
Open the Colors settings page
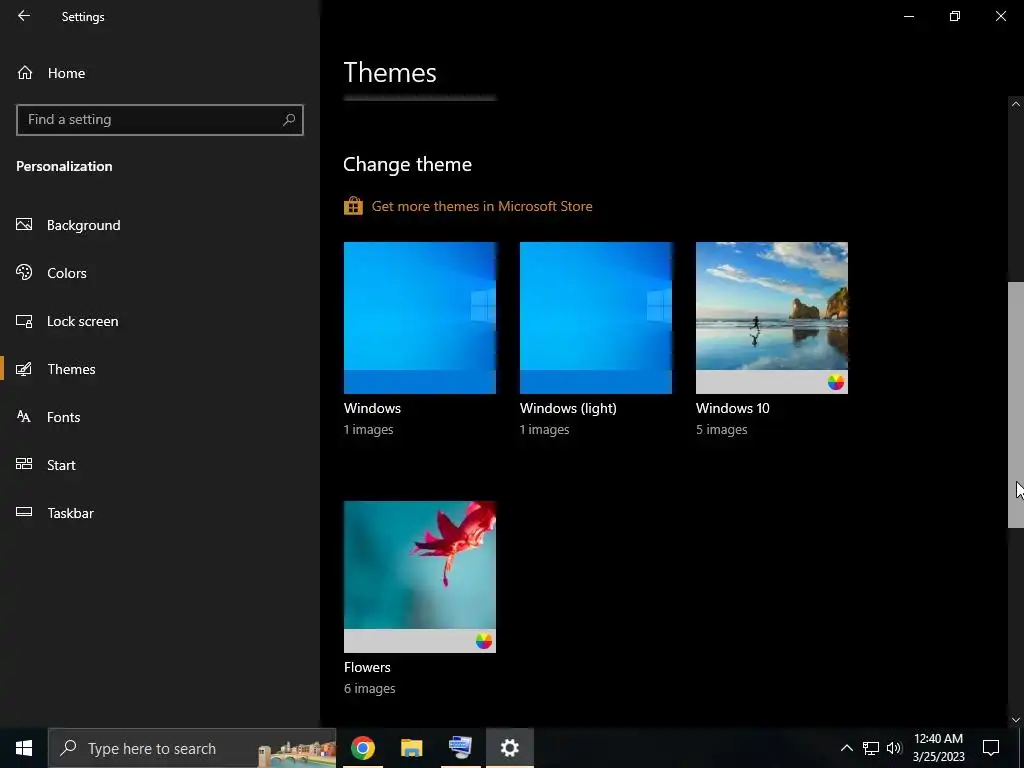pyautogui.click(x=160, y=273)
